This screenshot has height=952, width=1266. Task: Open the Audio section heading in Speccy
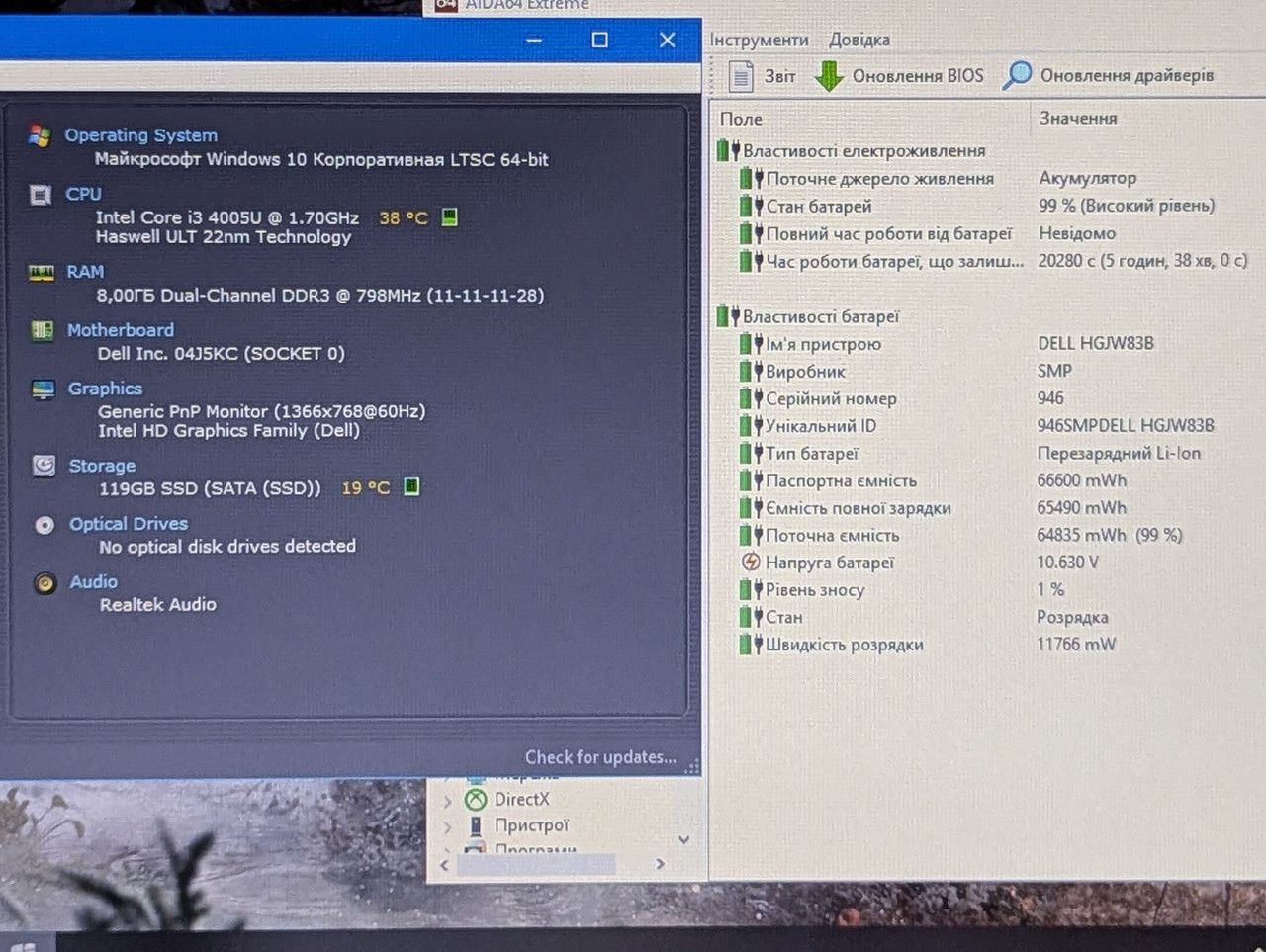pos(93,582)
